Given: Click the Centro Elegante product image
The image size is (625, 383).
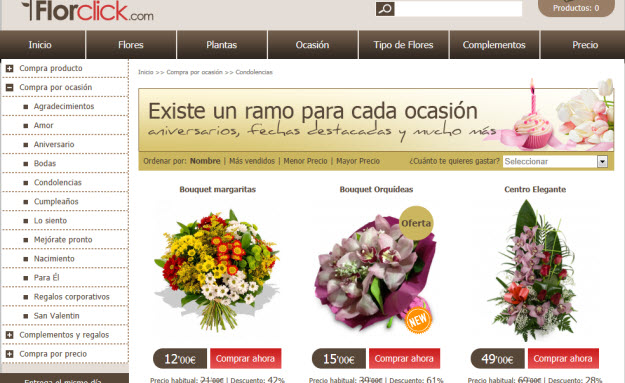Looking at the screenshot, I should (535, 271).
